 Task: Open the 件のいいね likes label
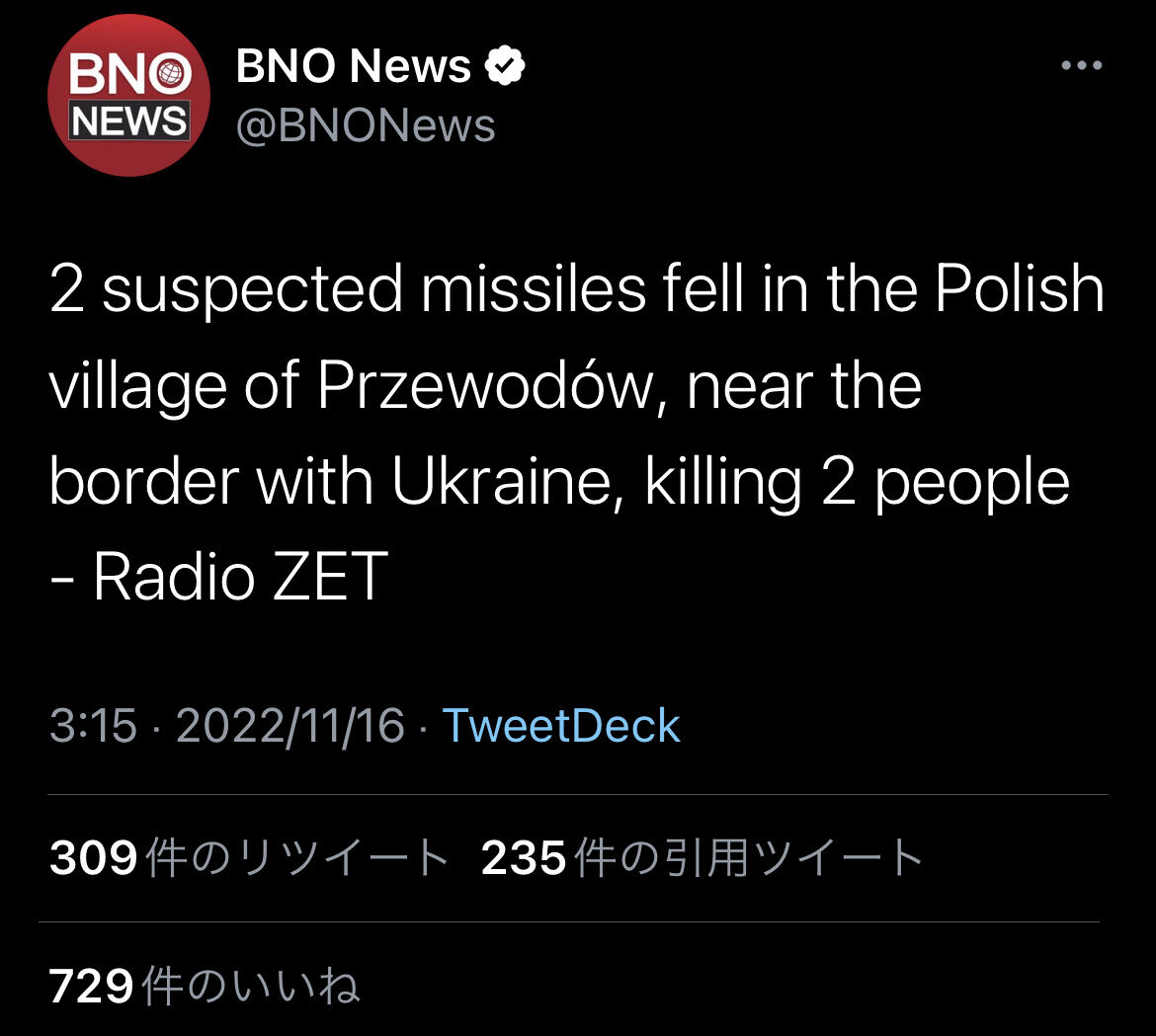pos(251,986)
